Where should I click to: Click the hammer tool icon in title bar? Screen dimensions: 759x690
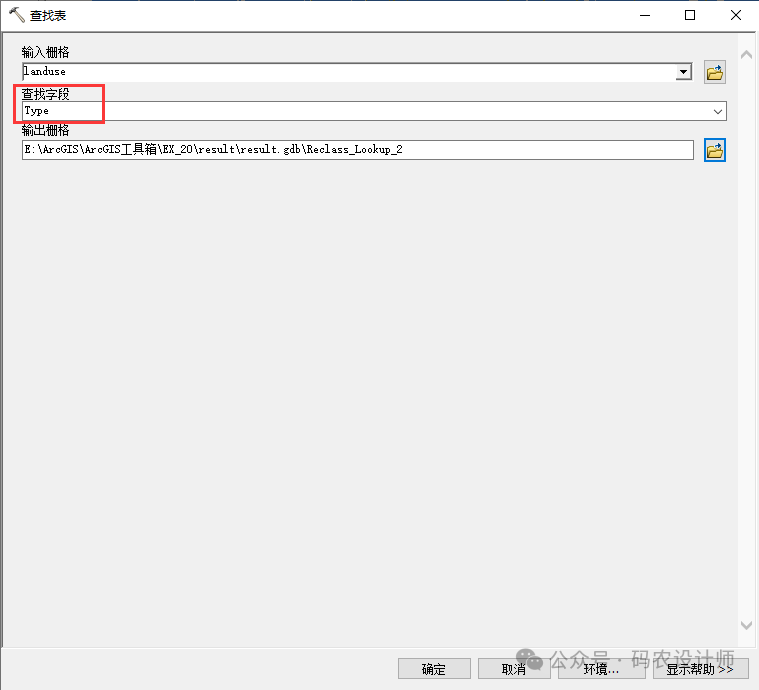tap(16, 16)
